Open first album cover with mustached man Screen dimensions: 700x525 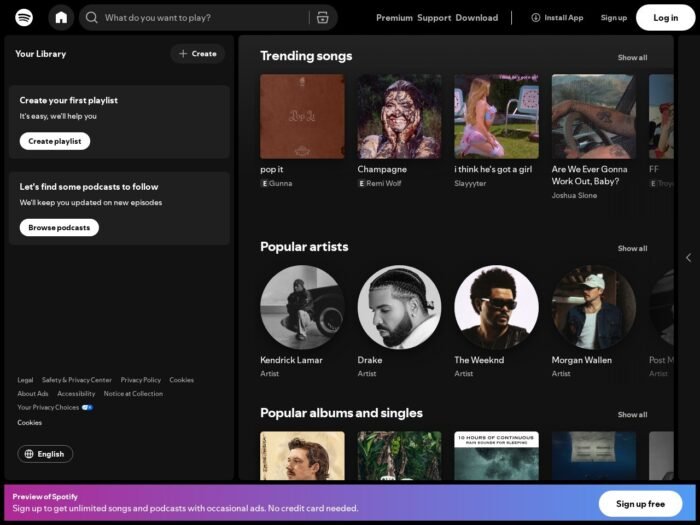(302, 456)
